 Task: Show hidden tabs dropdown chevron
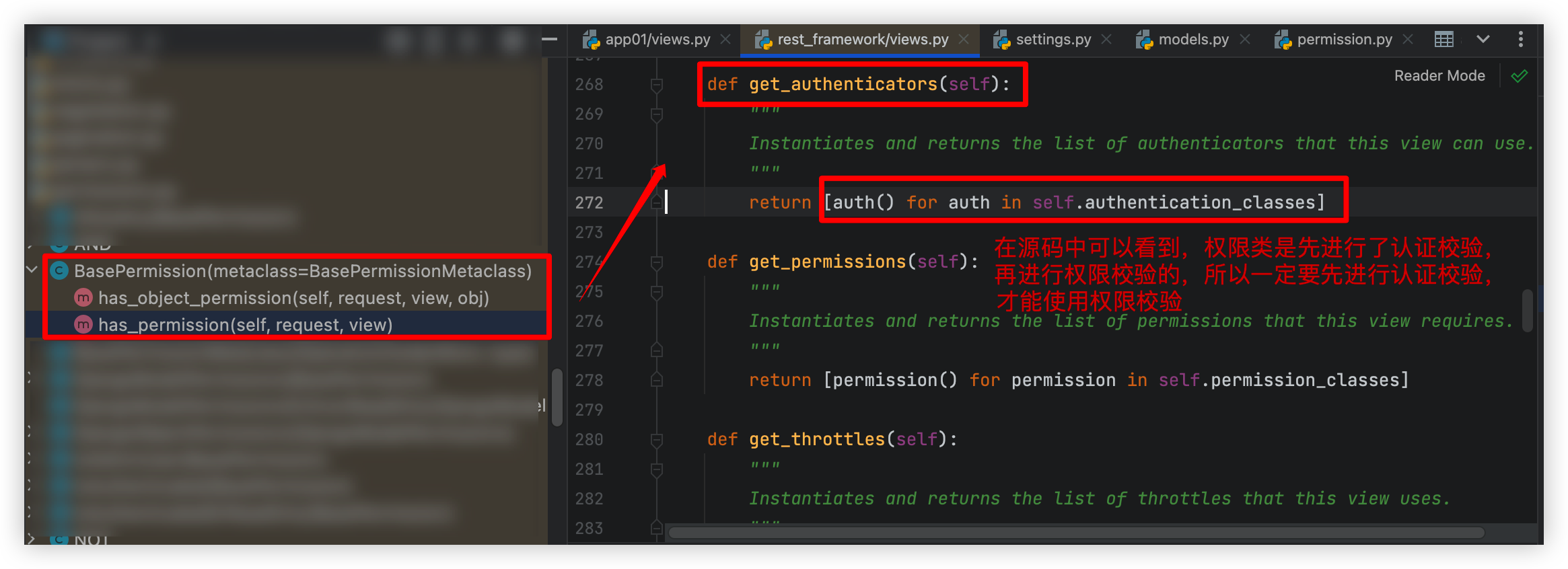click(1483, 40)
